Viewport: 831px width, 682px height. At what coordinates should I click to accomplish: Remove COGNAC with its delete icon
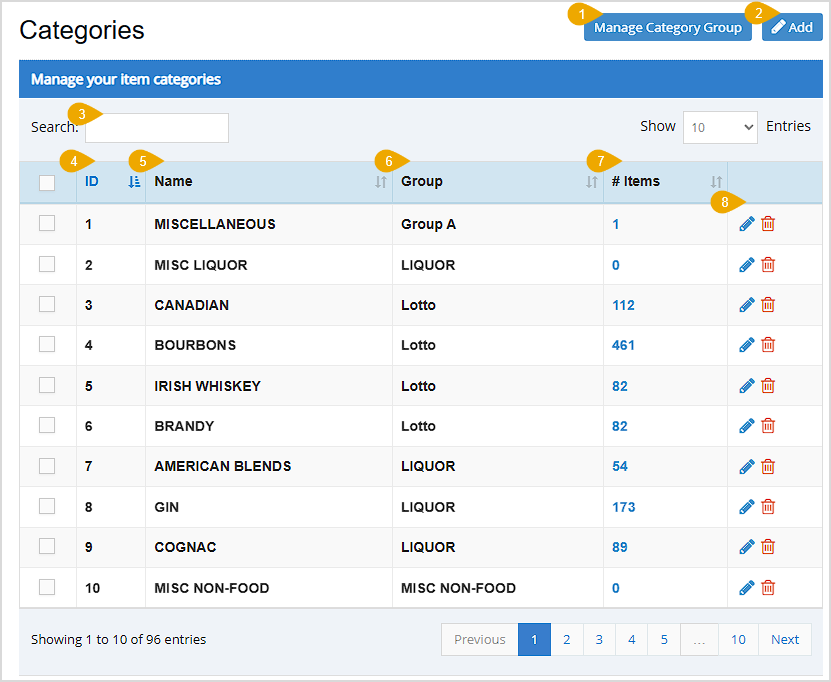[x=767, y=547]
